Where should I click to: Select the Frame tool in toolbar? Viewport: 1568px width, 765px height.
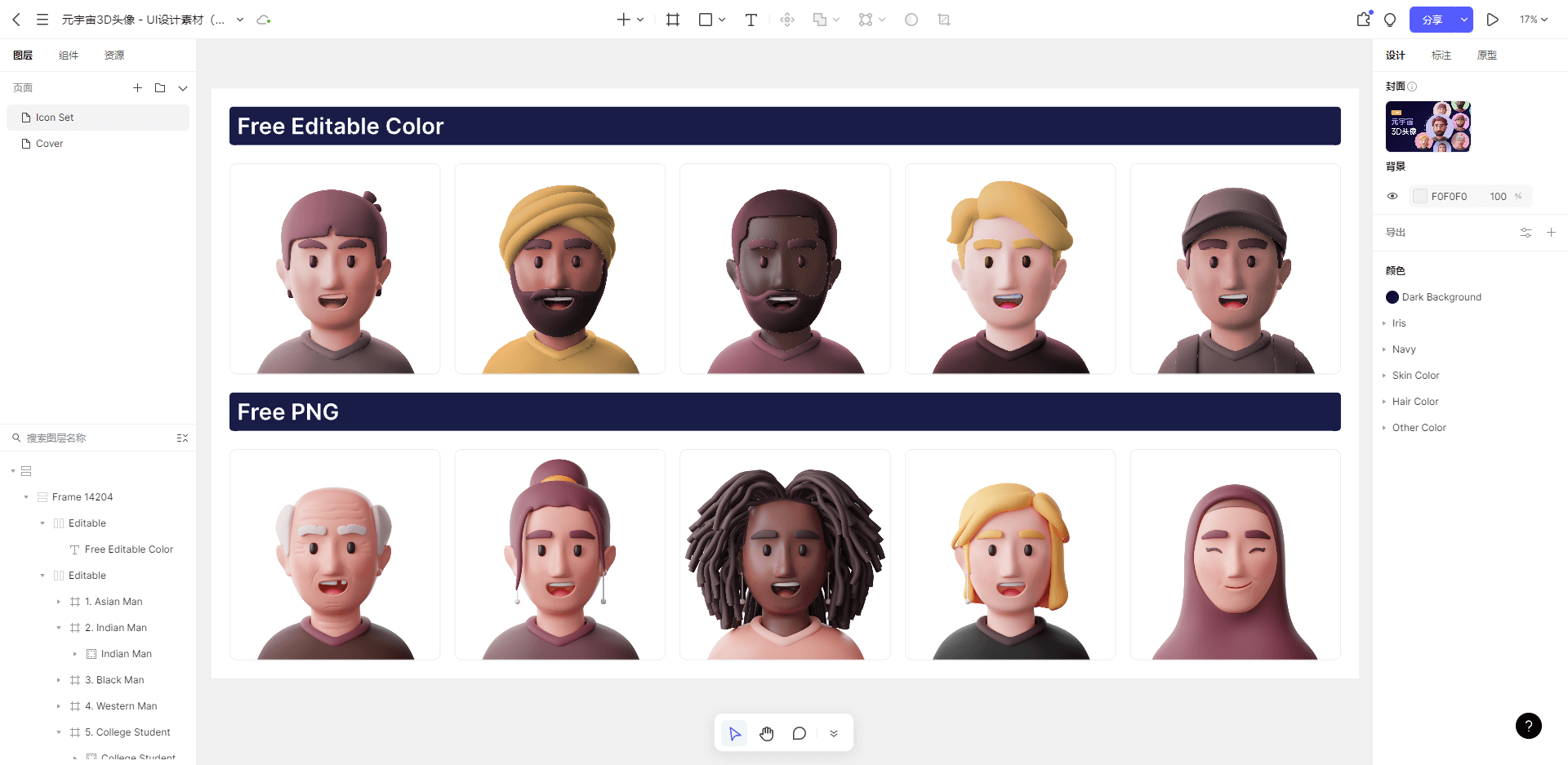point(673,20)
